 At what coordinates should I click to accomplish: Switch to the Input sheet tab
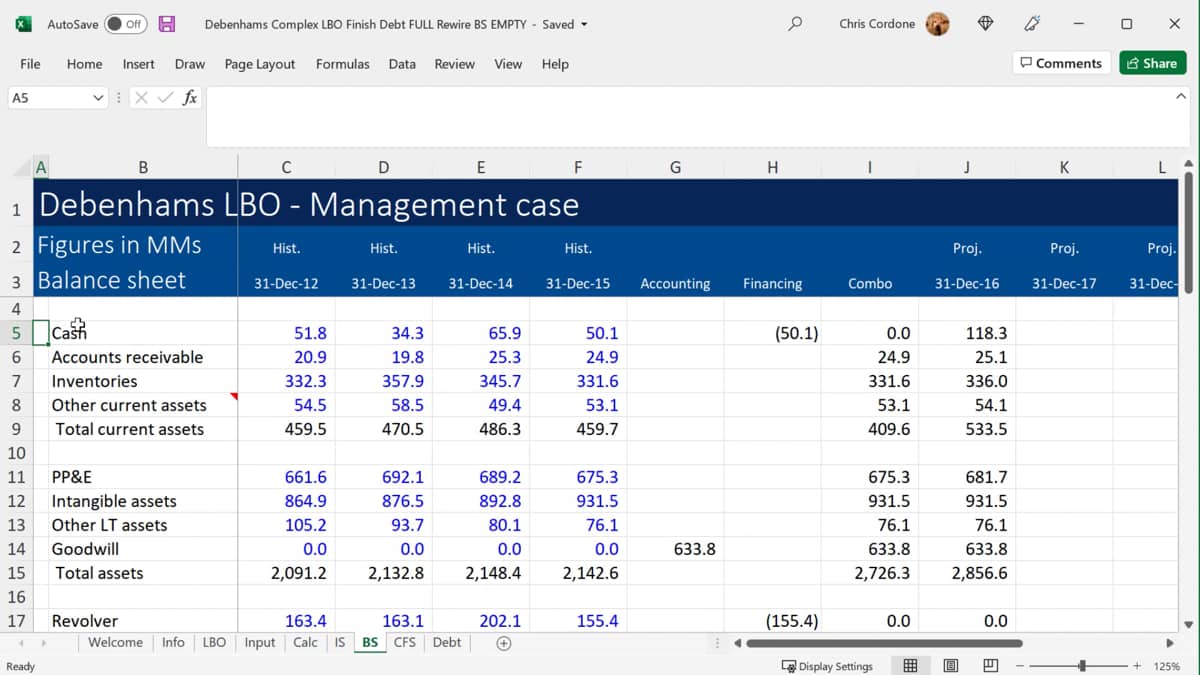259,643
